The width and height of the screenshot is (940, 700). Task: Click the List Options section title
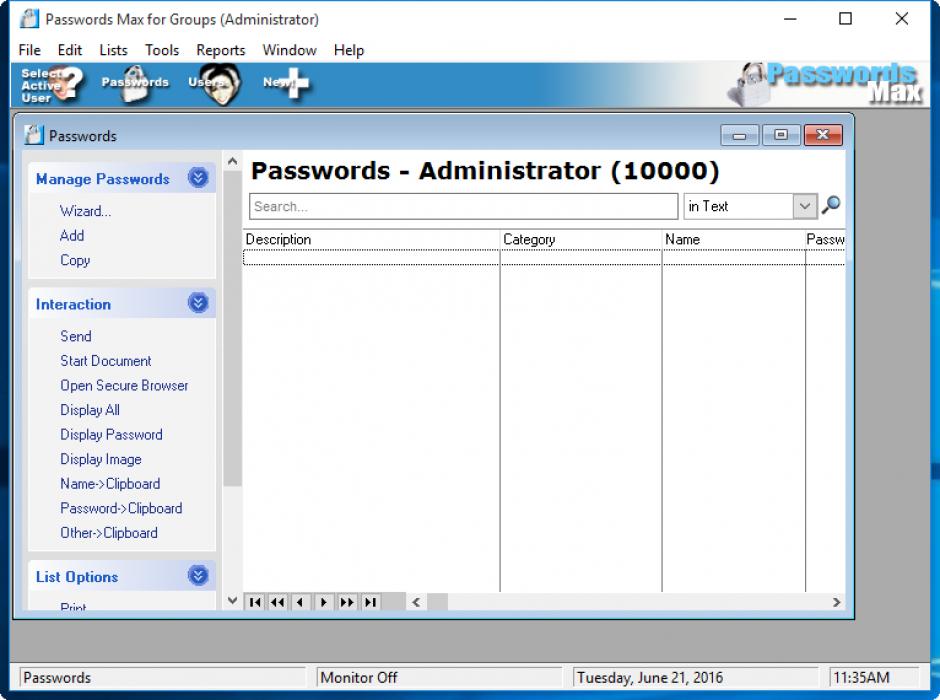pos(77,577)
